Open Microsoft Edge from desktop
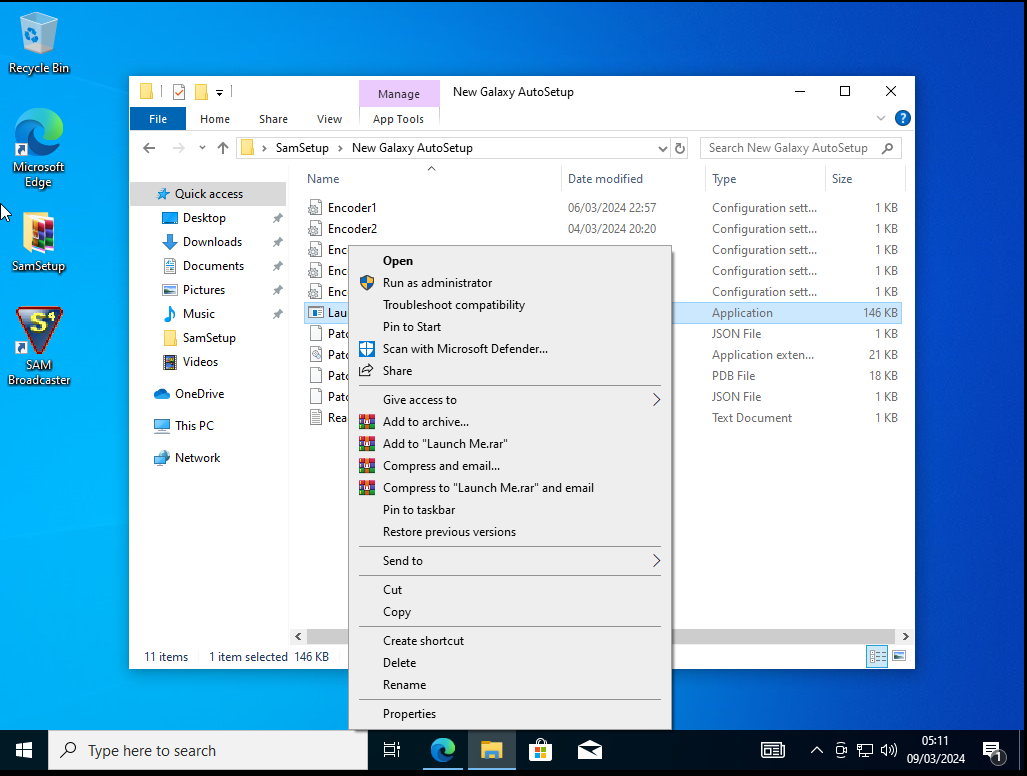The width and height of the screenshot is (1027, 776). tap(39, 147)
